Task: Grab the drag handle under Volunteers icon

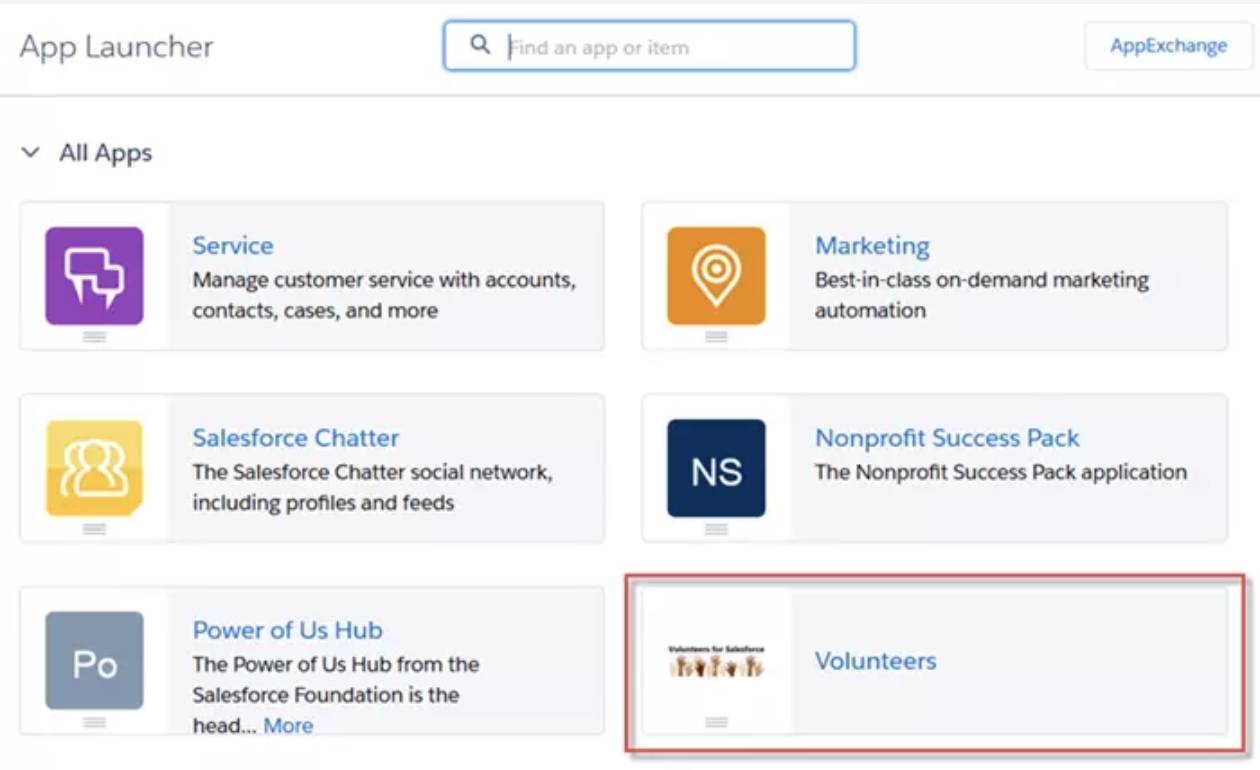Action: (716, 722)
